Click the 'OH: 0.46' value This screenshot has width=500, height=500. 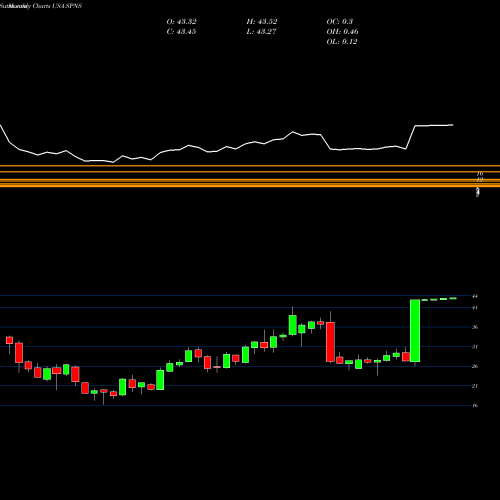pos(342,32)
